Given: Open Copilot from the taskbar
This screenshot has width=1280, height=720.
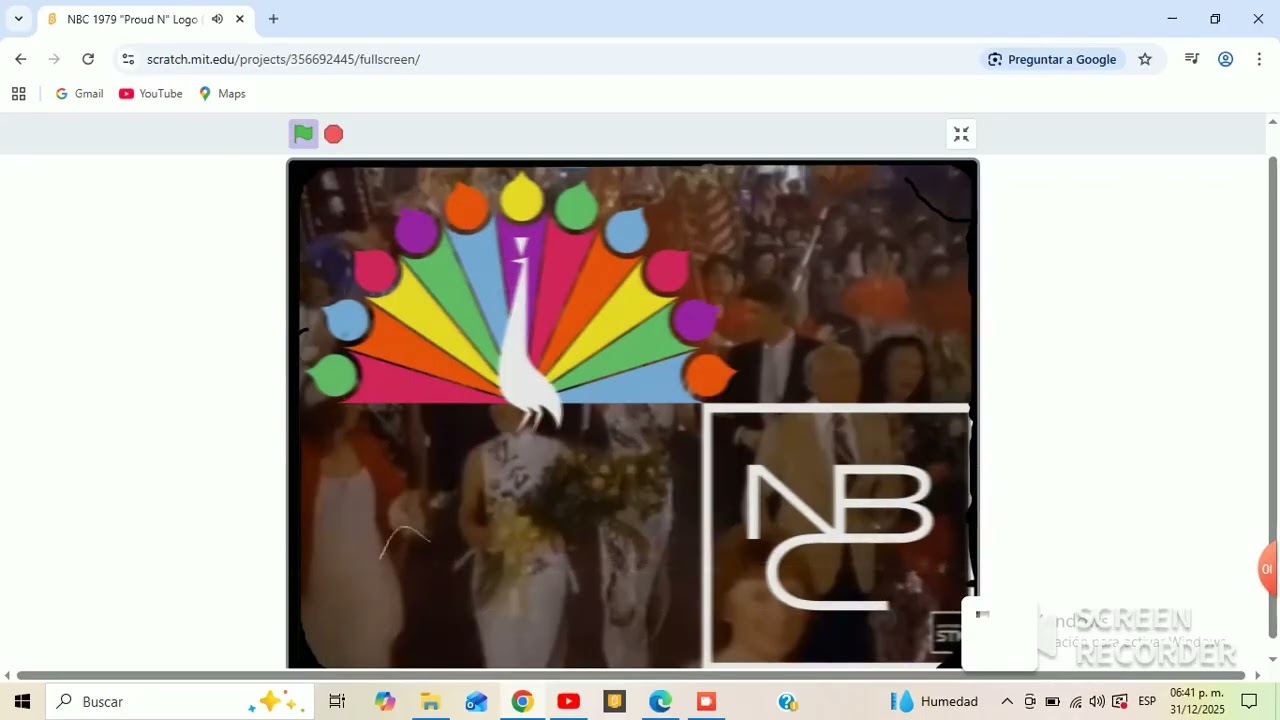Looking at the screenshot, I should (x=385, y=702).
